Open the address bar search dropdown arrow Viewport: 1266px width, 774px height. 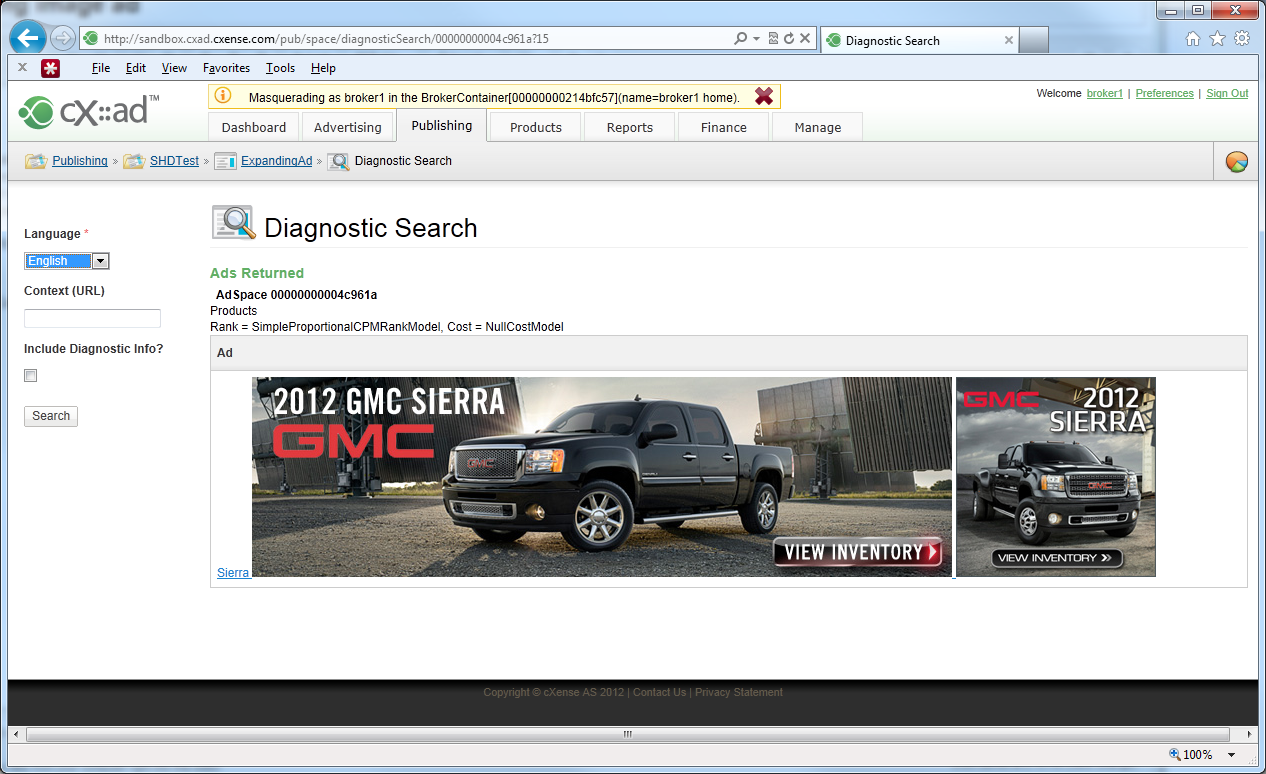click(x=757, y=39)
